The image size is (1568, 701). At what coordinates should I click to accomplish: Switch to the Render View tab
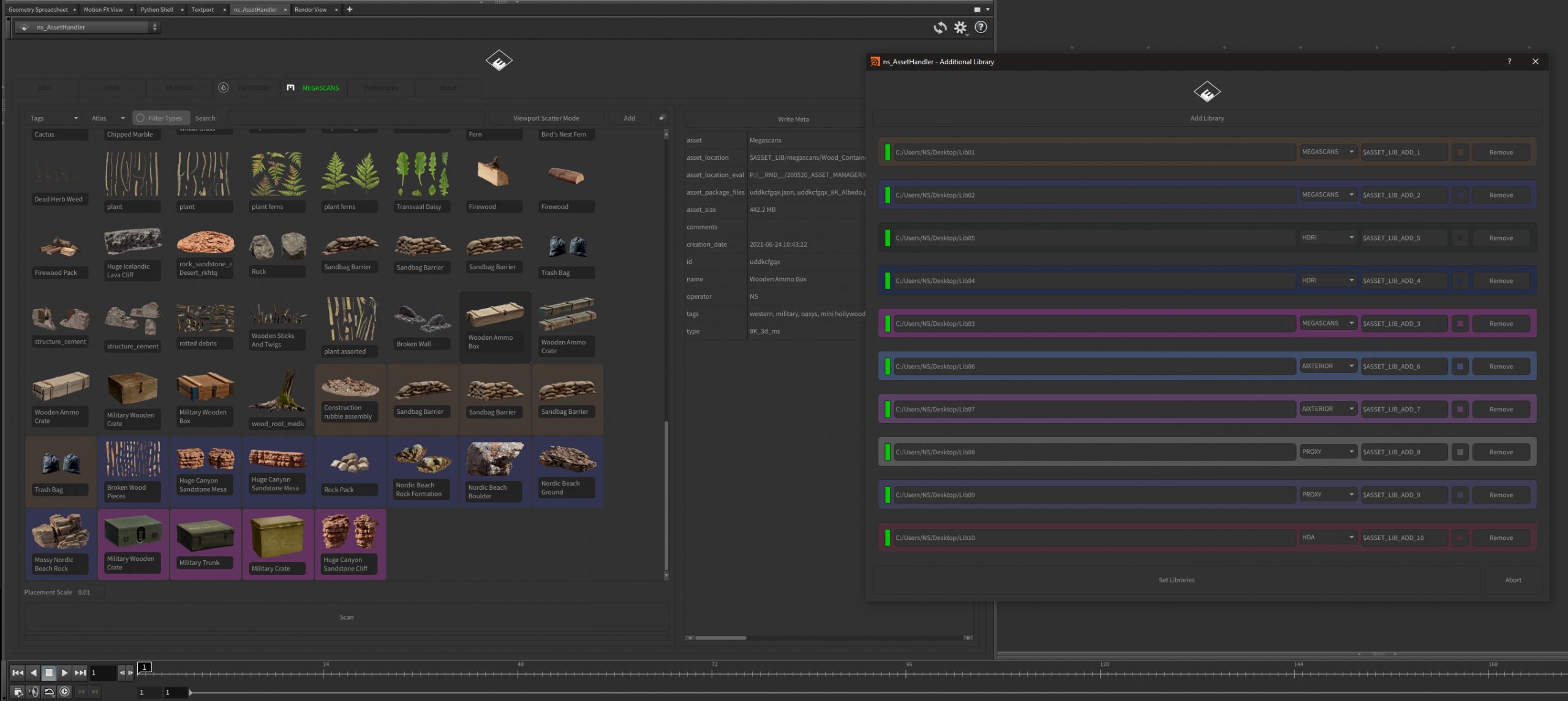pyautogui.click(x=311, y=10)
